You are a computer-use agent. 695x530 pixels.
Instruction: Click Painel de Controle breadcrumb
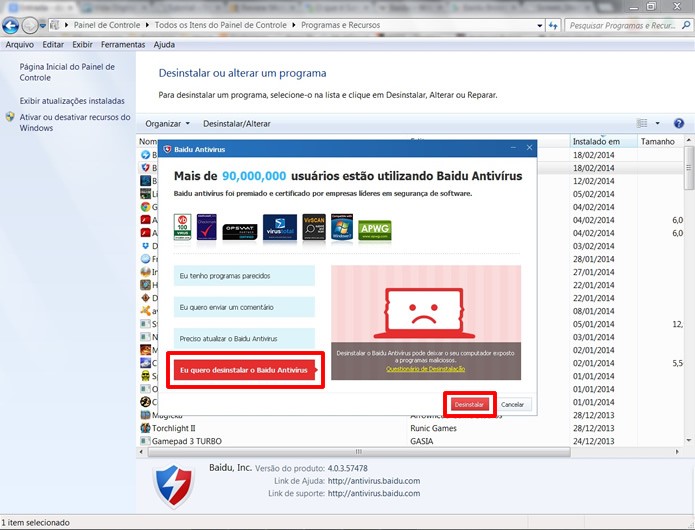click(x=107, y=25)
